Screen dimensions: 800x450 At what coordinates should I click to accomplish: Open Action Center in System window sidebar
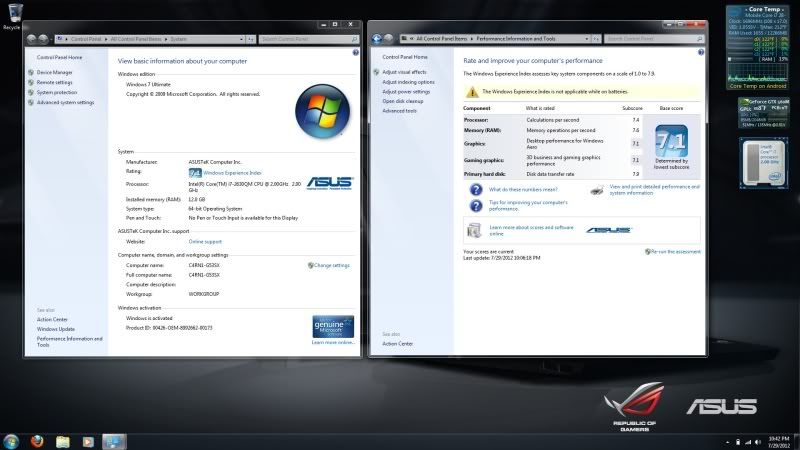coord(52,320)
